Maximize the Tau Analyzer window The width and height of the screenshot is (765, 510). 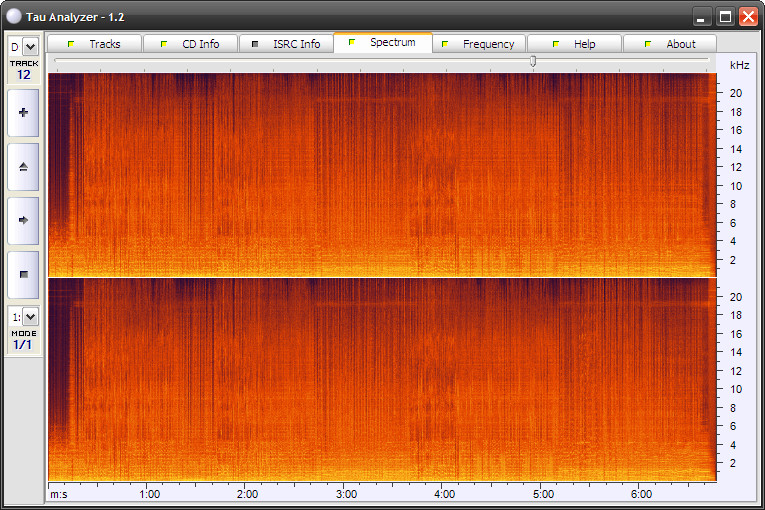(725, 17)
